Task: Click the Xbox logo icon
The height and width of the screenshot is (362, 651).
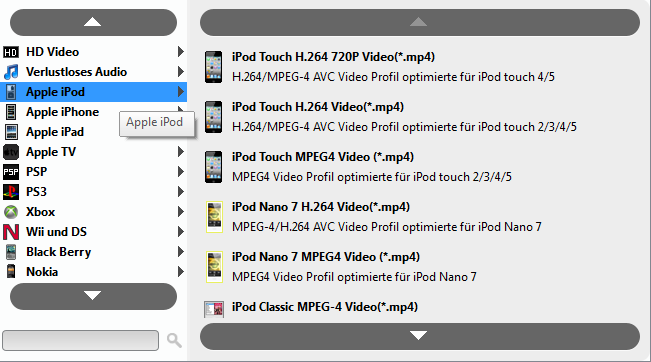Action: click(11, 212)
